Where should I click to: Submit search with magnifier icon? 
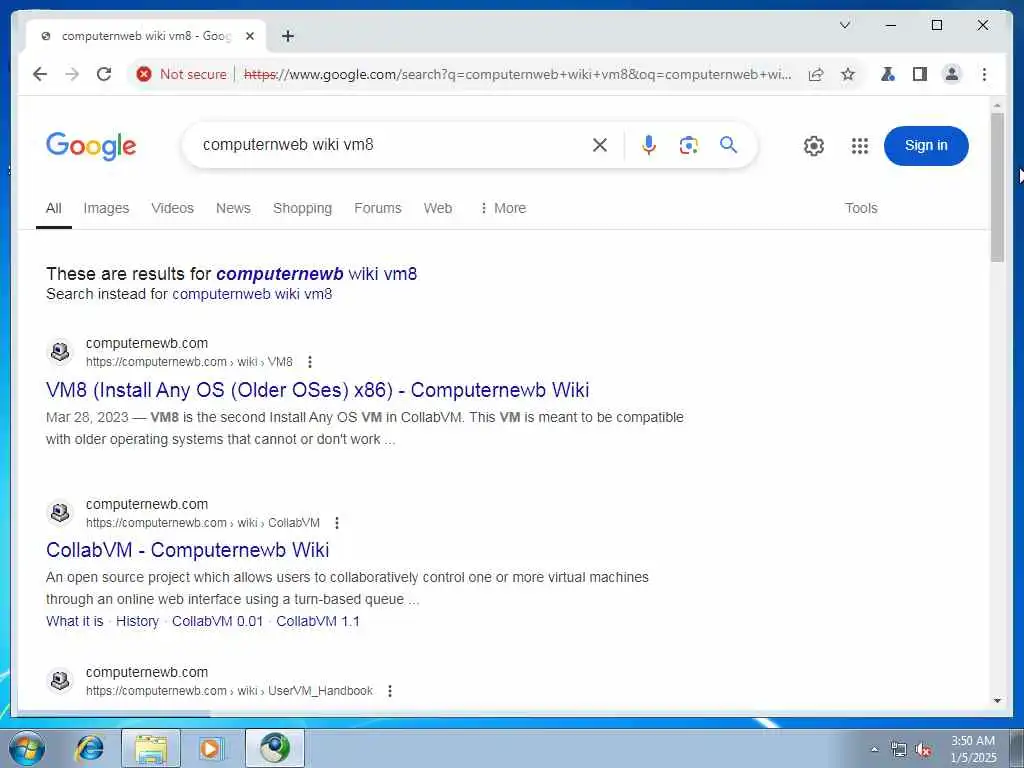point(728,145)
